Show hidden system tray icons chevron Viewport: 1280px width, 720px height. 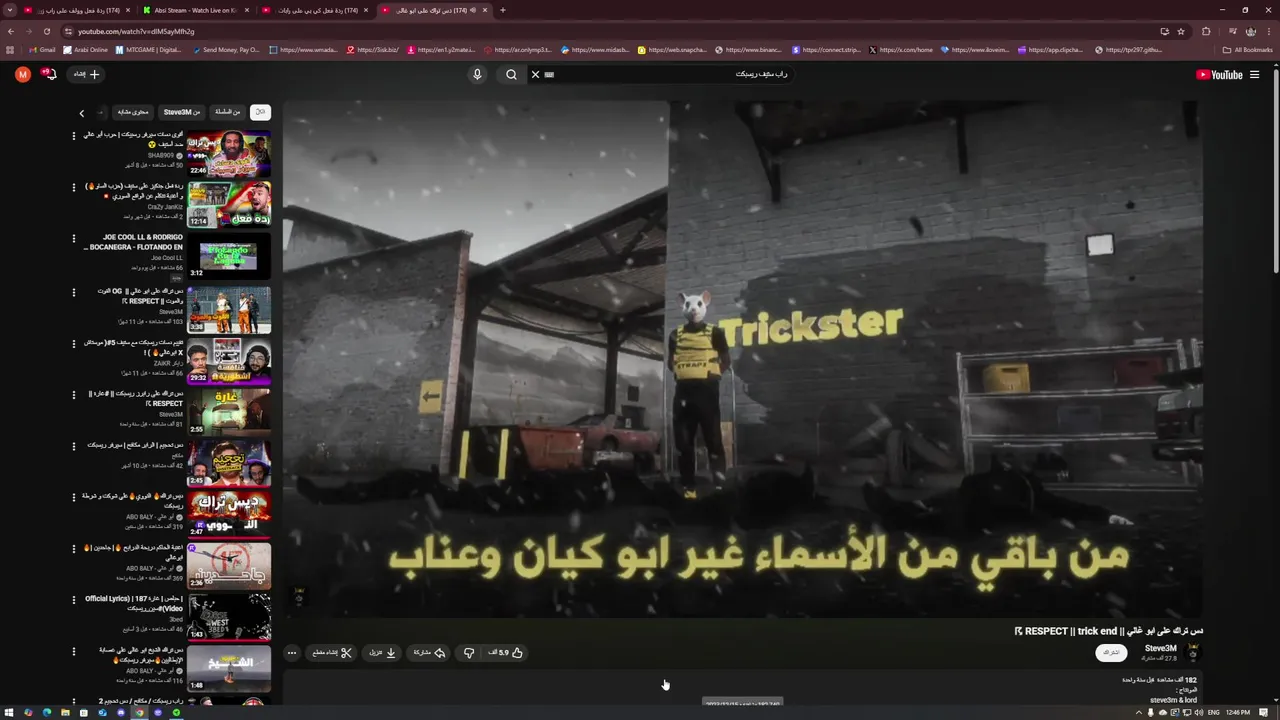(x=1138, y=712)
